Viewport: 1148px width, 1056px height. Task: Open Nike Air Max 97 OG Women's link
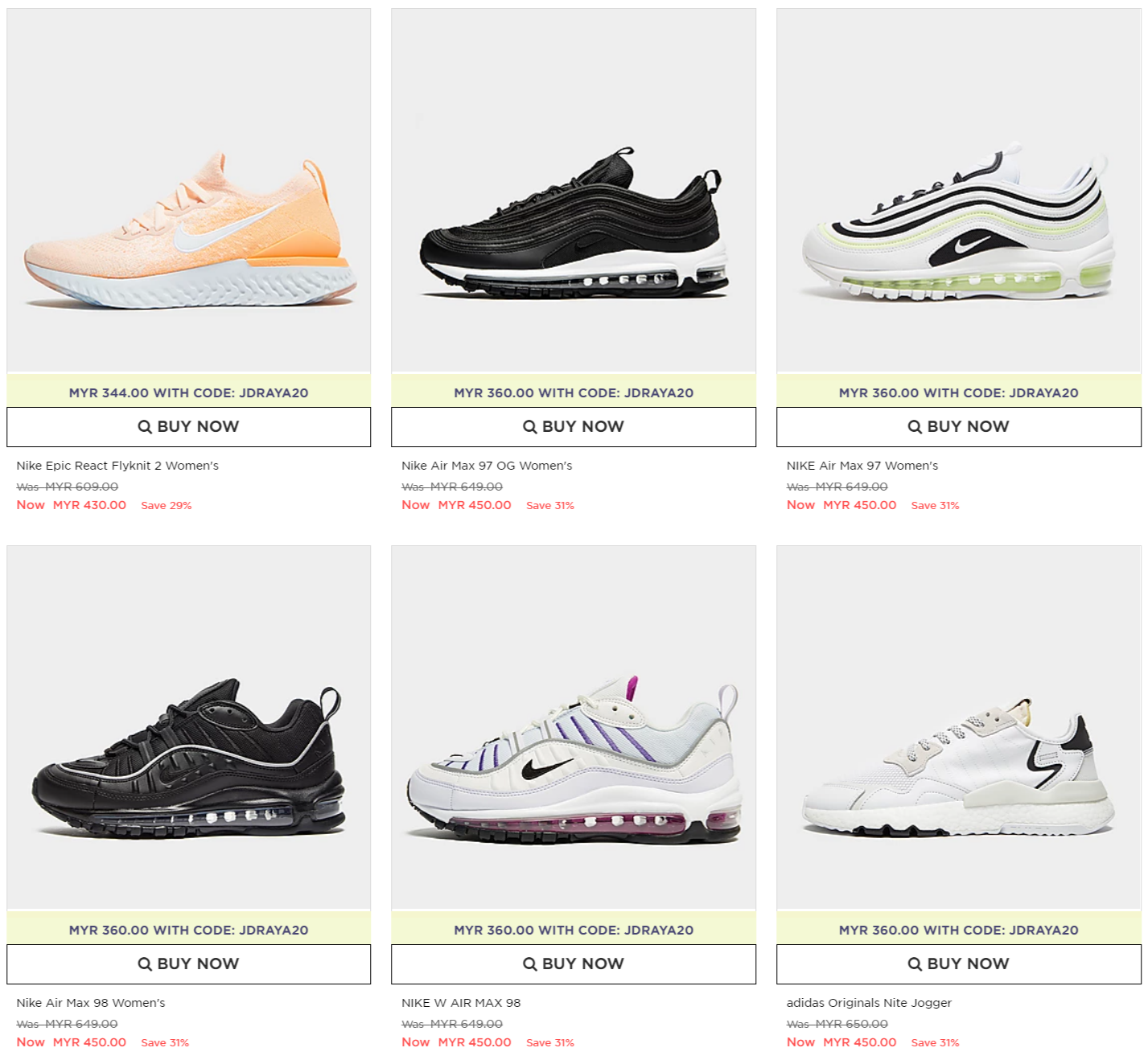487,466
